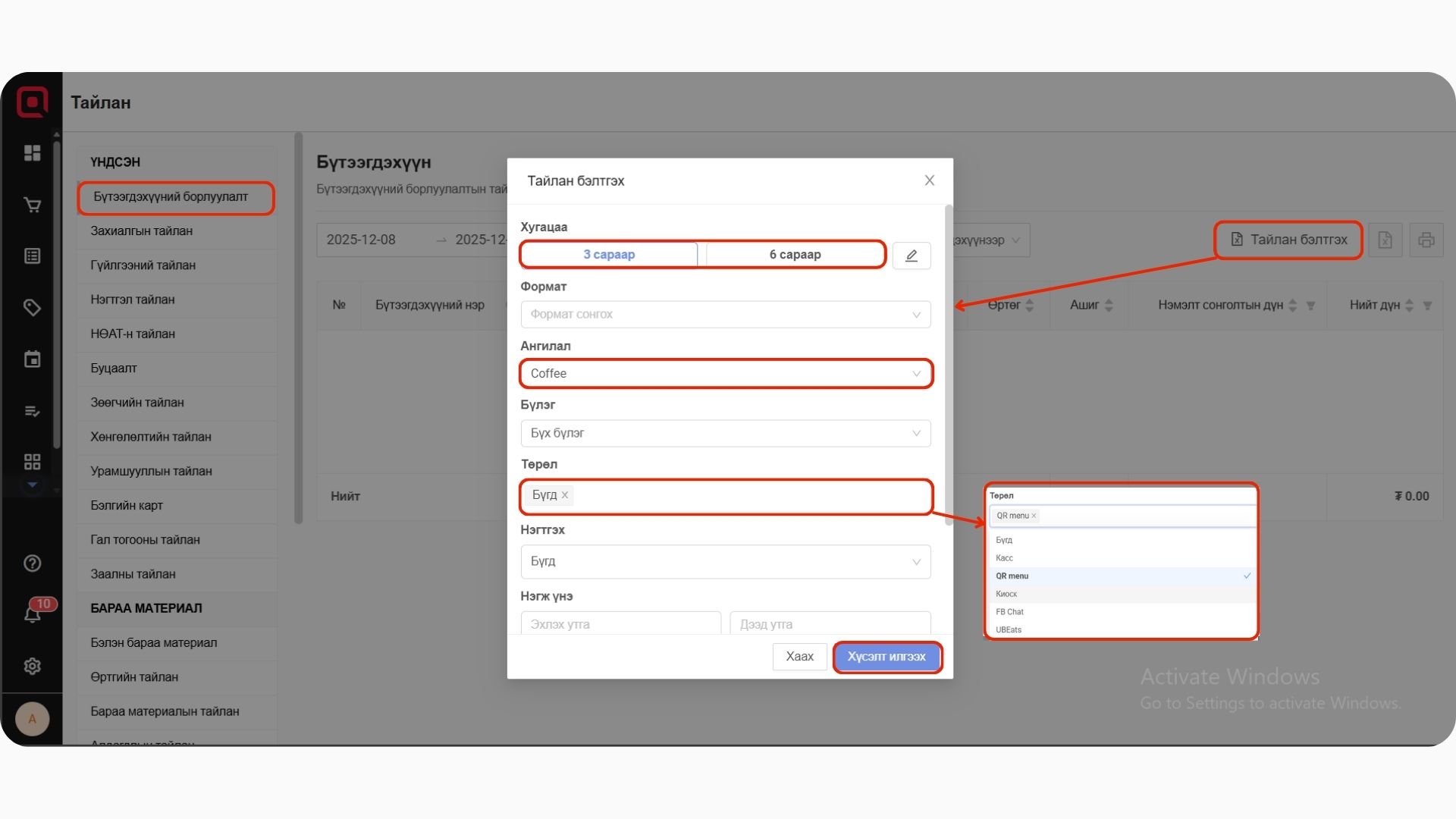The width and height of the screenshot is (1456, 819).
Task: Click the help question mark icon
Action: (x=32, y=563)
